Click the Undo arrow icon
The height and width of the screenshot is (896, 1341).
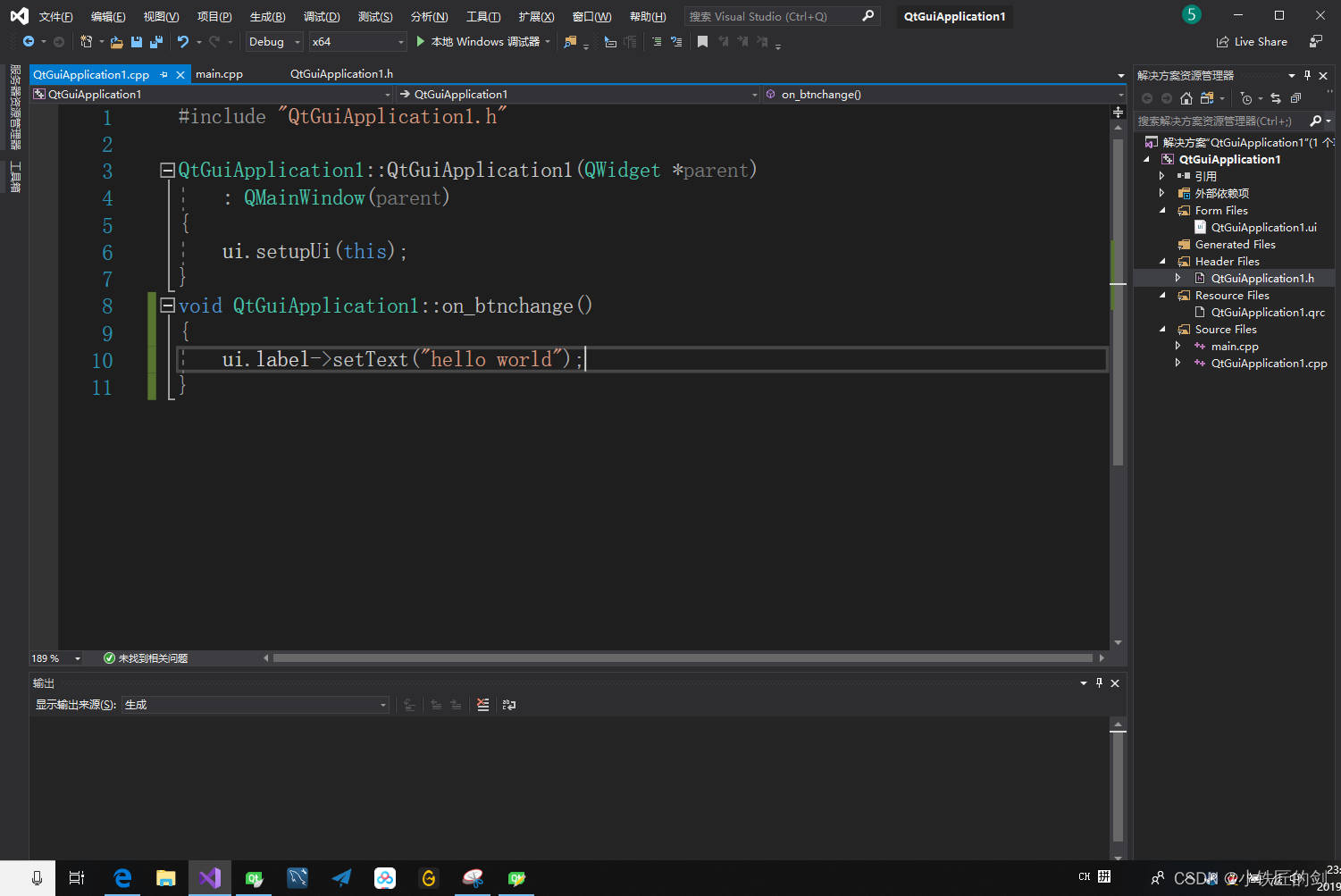184,41
